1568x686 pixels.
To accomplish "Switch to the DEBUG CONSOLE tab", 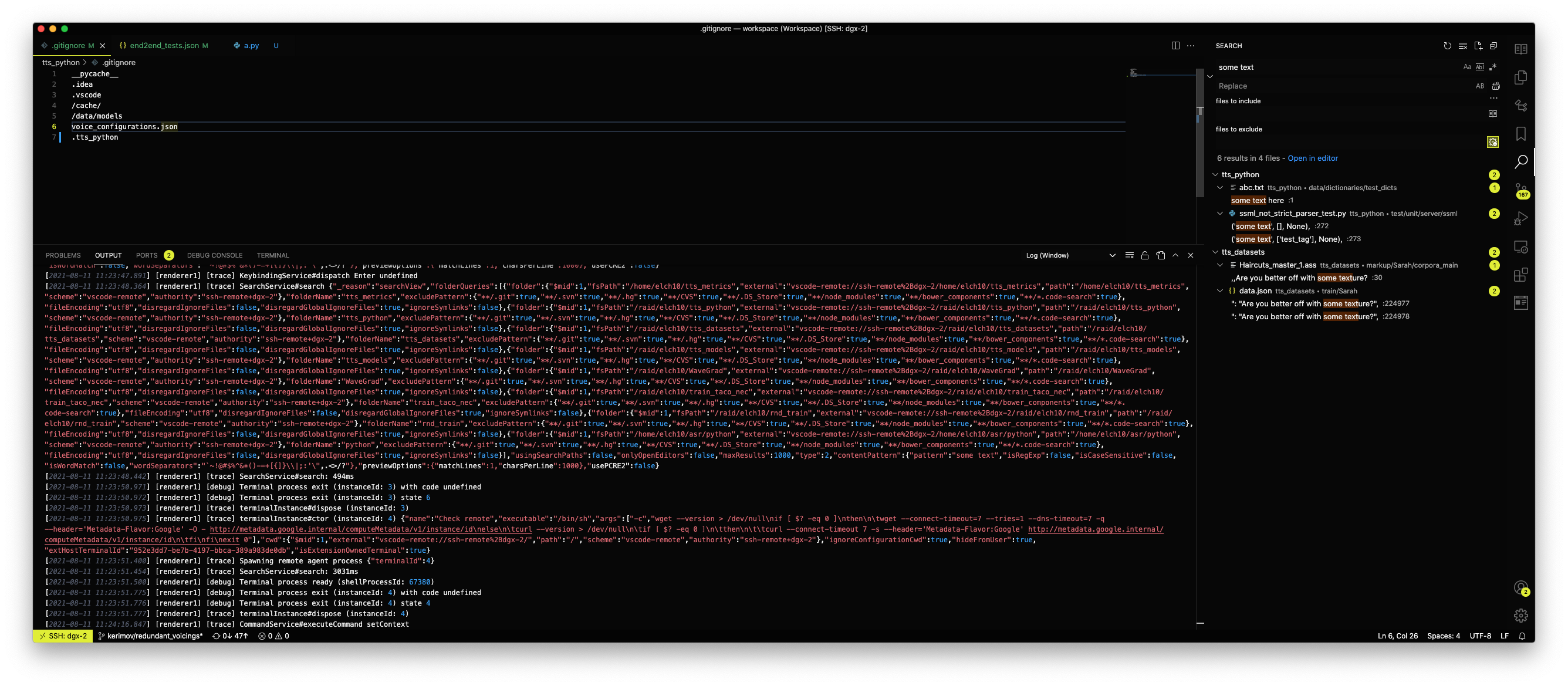I will pyautogui.click(x=214, y=256).
